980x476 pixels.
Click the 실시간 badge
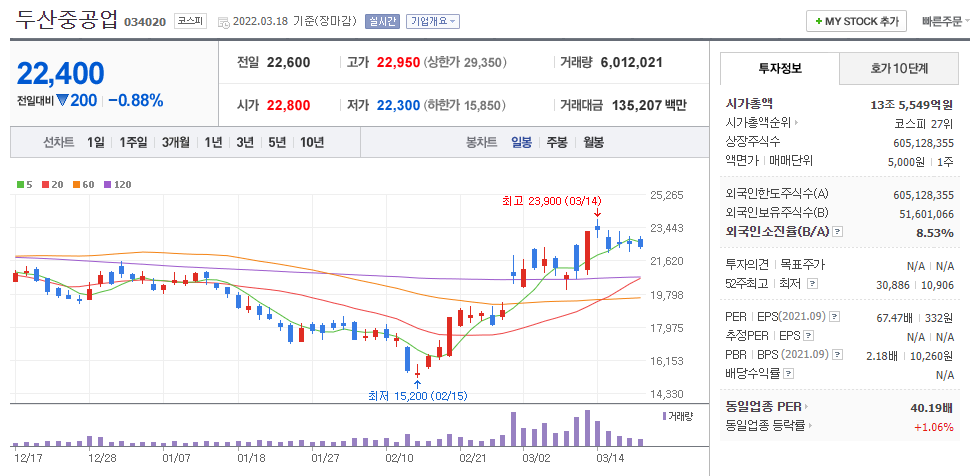pos(382,21)
